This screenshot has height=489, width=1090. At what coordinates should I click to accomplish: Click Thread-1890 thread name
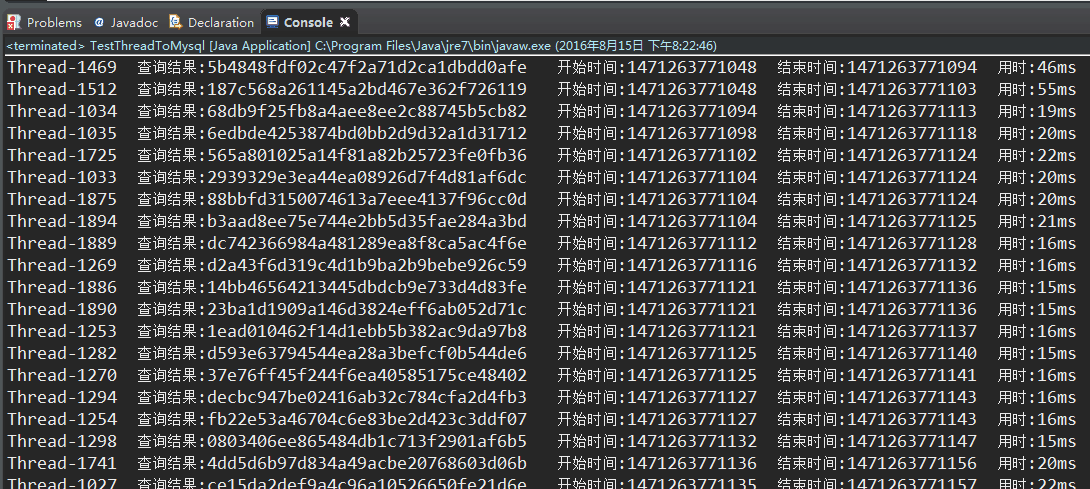(62, 309)
